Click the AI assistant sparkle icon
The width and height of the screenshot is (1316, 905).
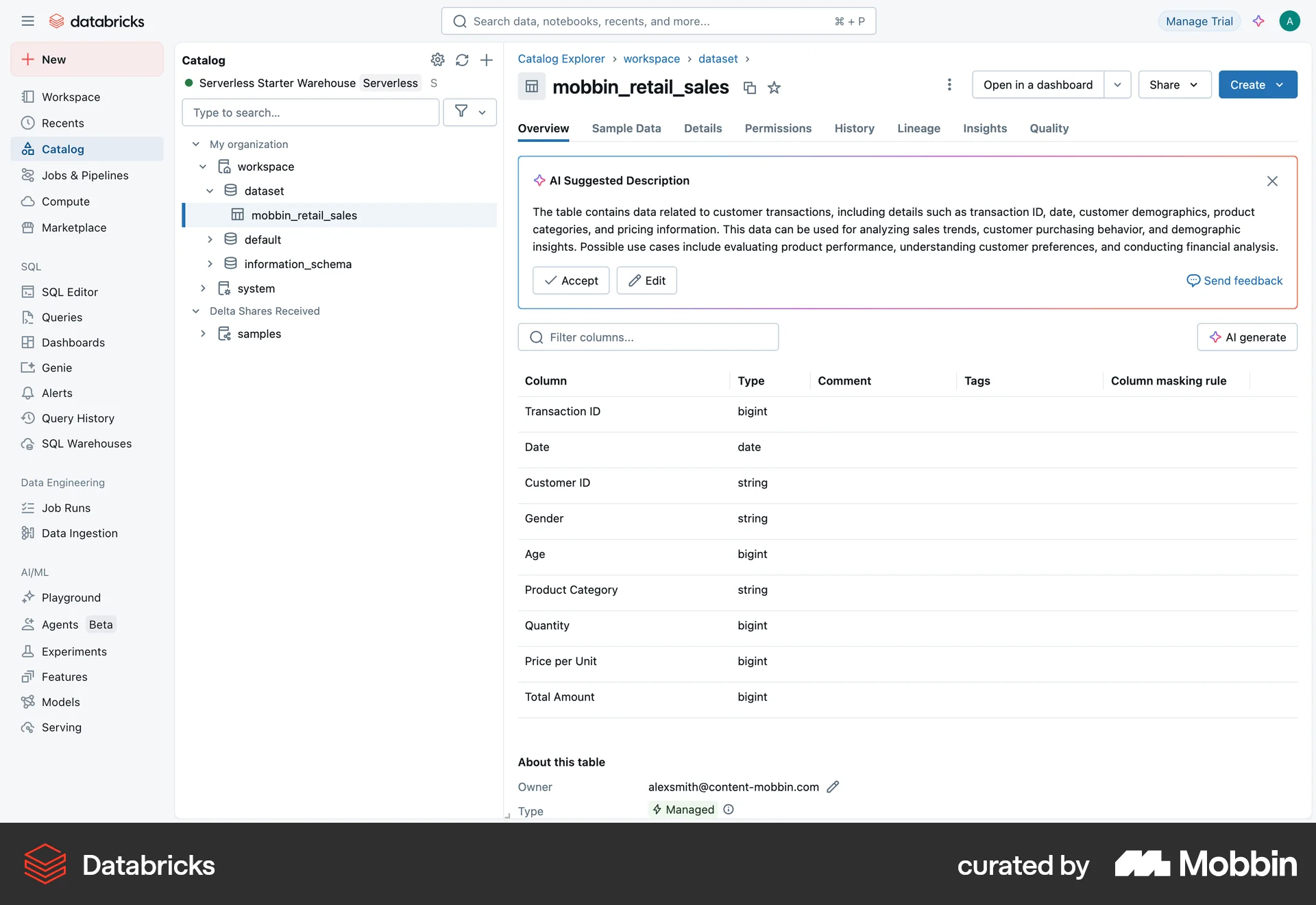1258,21
